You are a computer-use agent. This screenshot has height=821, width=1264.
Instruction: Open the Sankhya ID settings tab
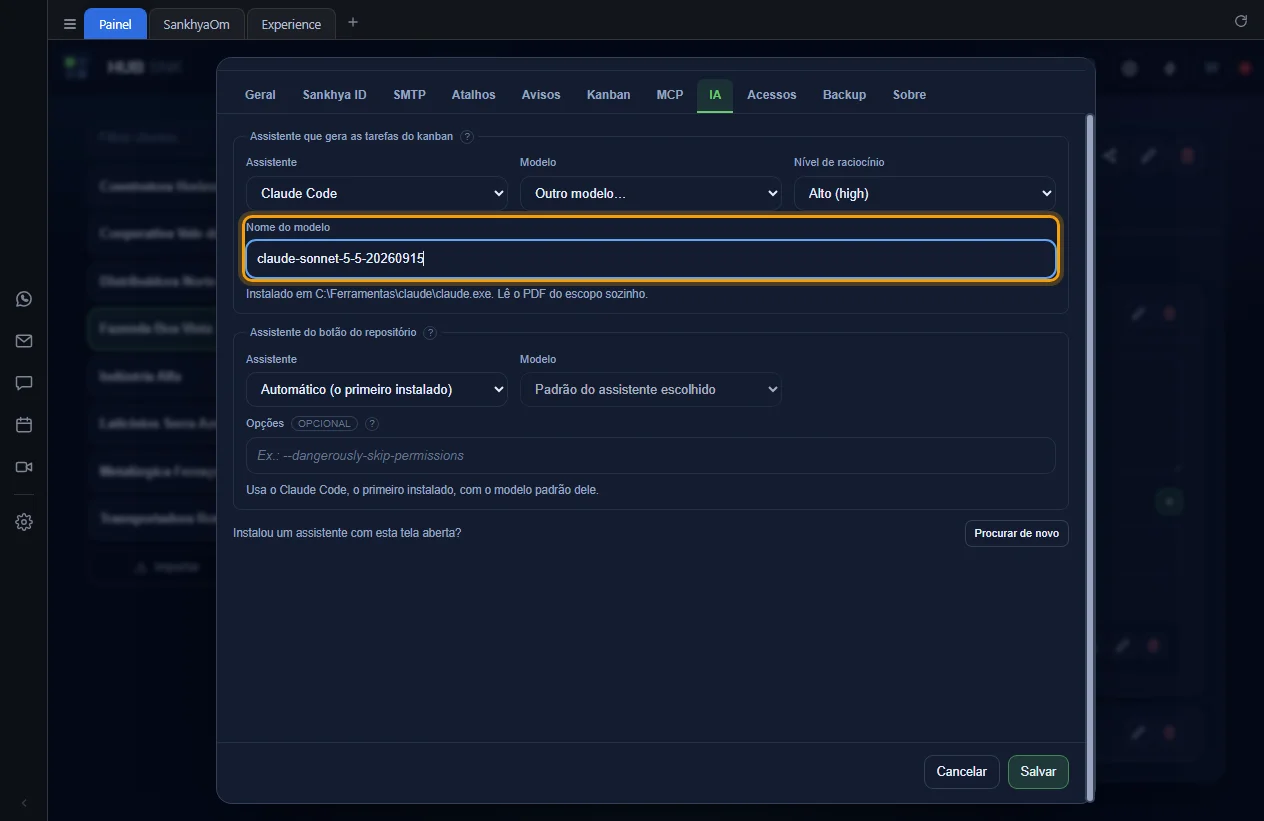pyautogui.click(x=335, y=95)
